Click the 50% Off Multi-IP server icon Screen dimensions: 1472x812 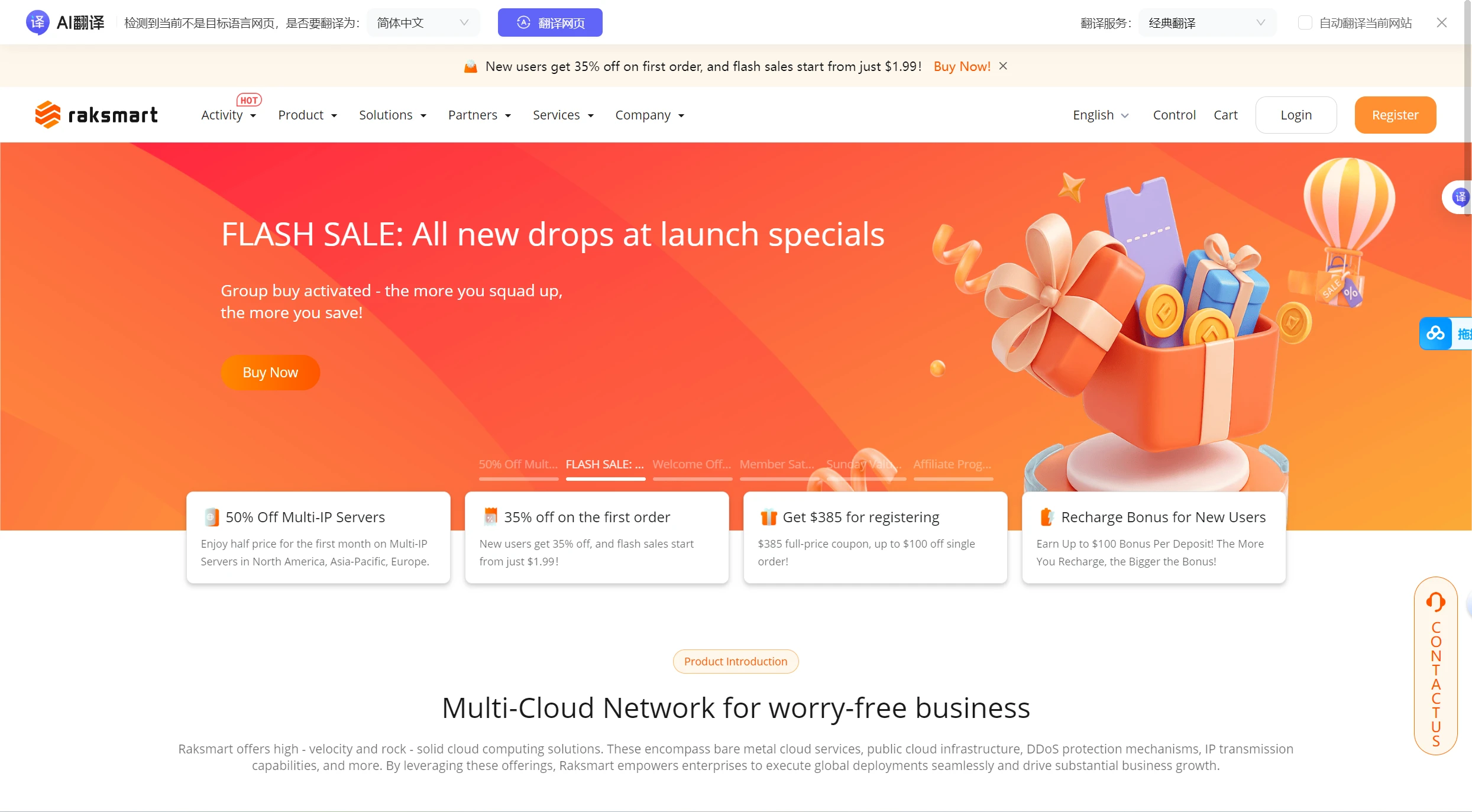click(x=211, y=517)
